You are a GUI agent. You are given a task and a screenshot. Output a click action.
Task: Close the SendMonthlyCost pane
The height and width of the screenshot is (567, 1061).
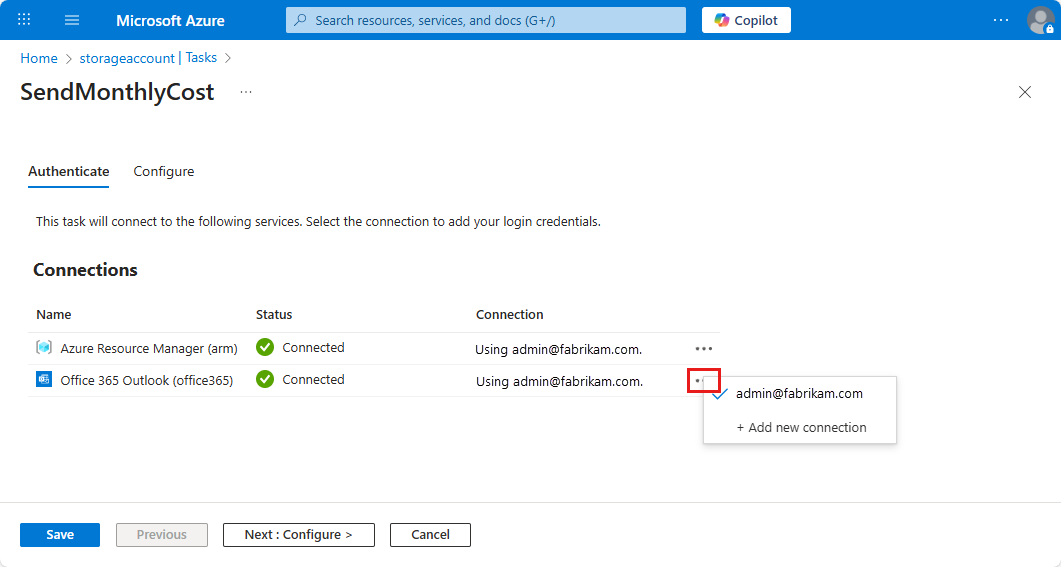1024,92
